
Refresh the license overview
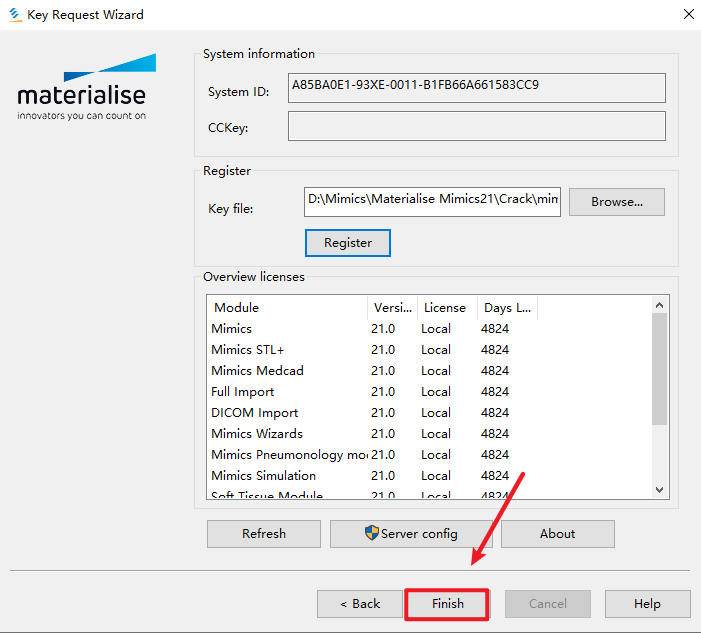coord(264,534)
